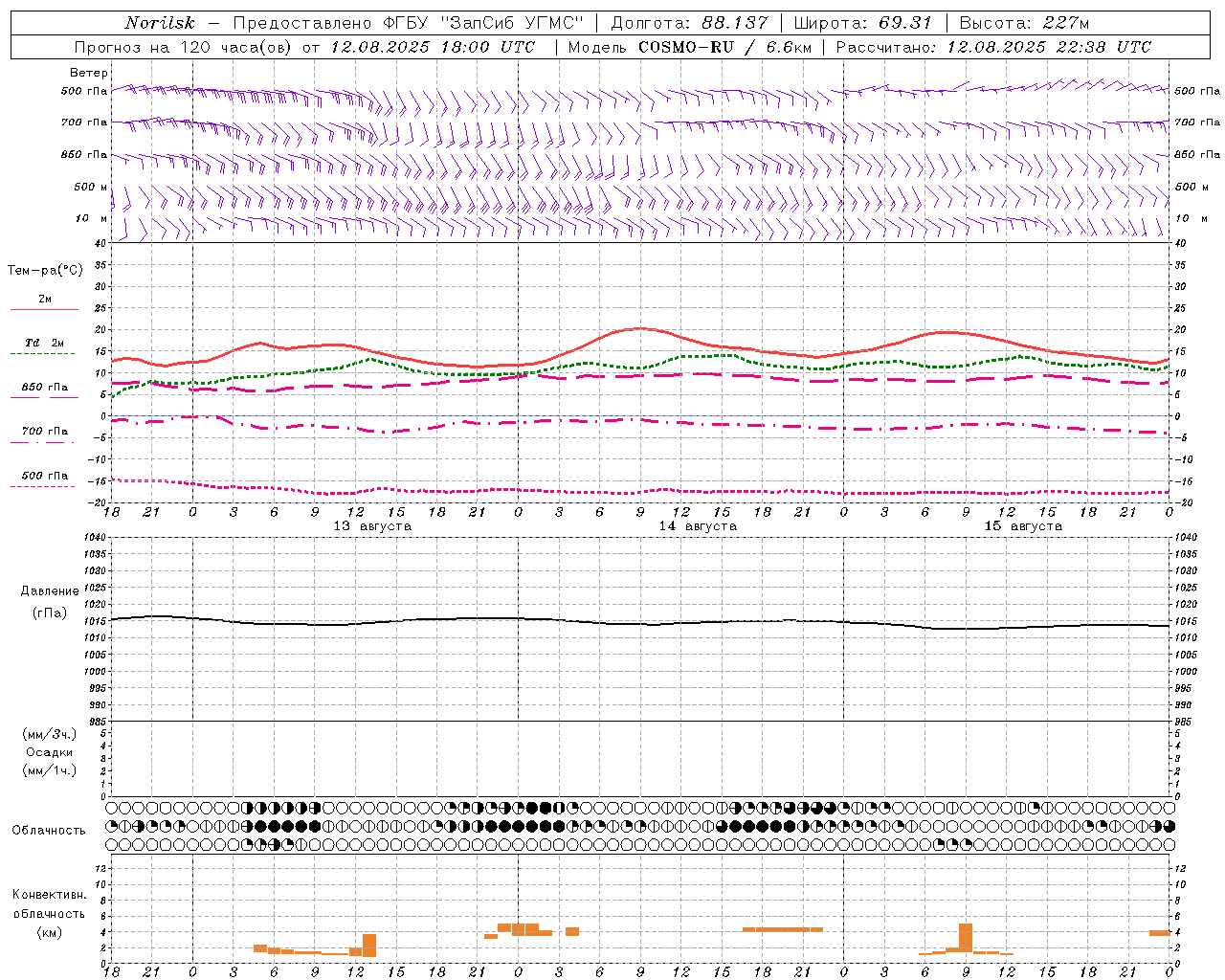The image size is (1225, 980).
Task: Click the 14 августа date label
Action: [x=698, y=526]
